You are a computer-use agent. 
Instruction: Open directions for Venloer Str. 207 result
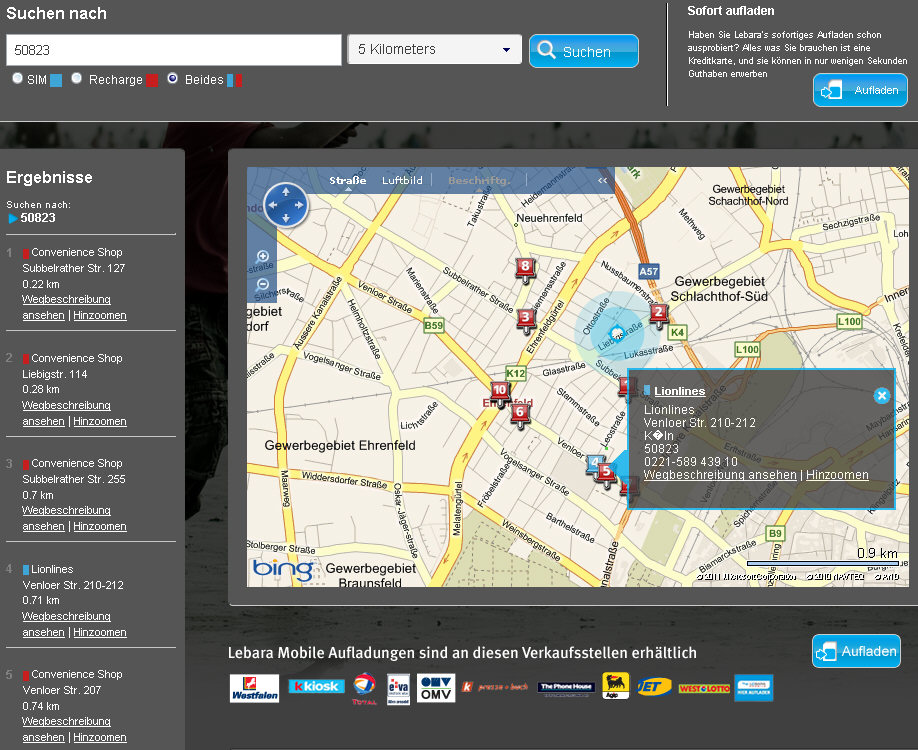point(66,729)
